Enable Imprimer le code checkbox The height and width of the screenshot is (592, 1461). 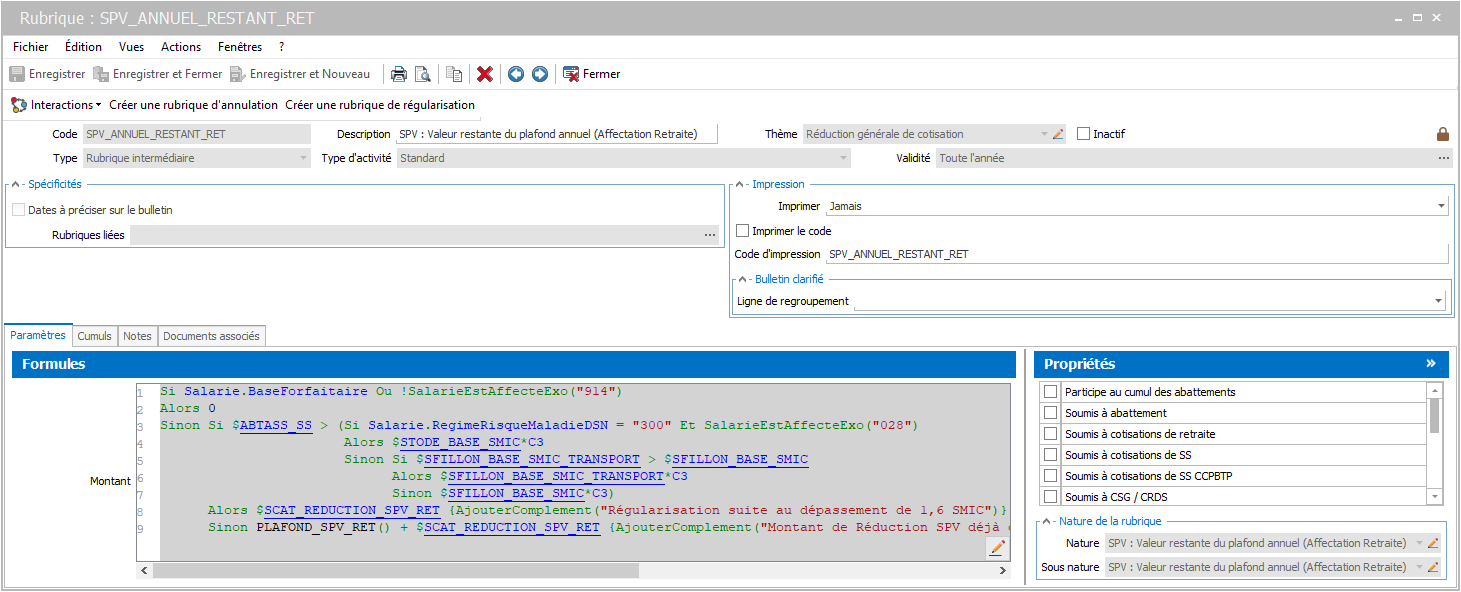click(742, 231)
